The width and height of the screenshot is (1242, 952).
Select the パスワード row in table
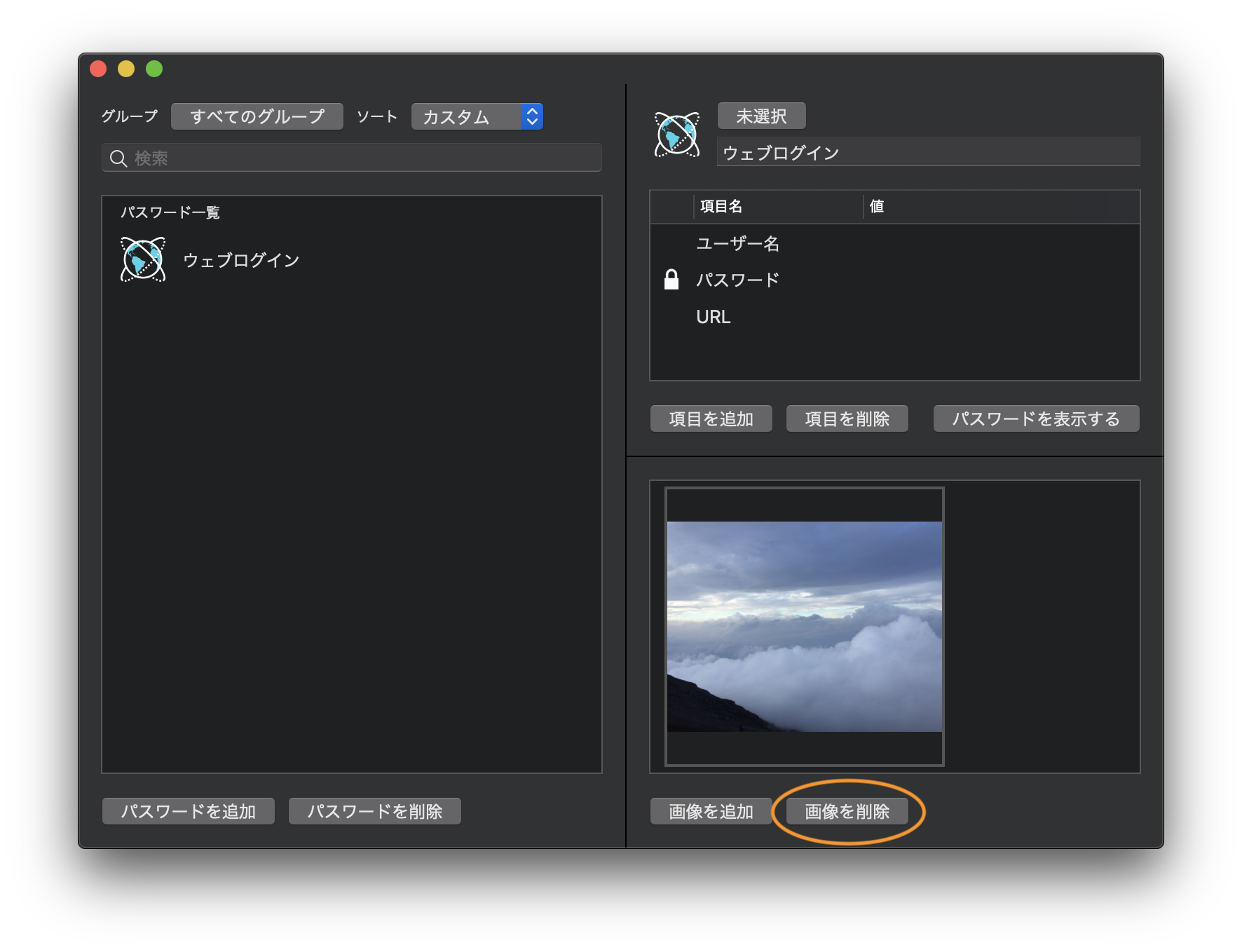895,280
